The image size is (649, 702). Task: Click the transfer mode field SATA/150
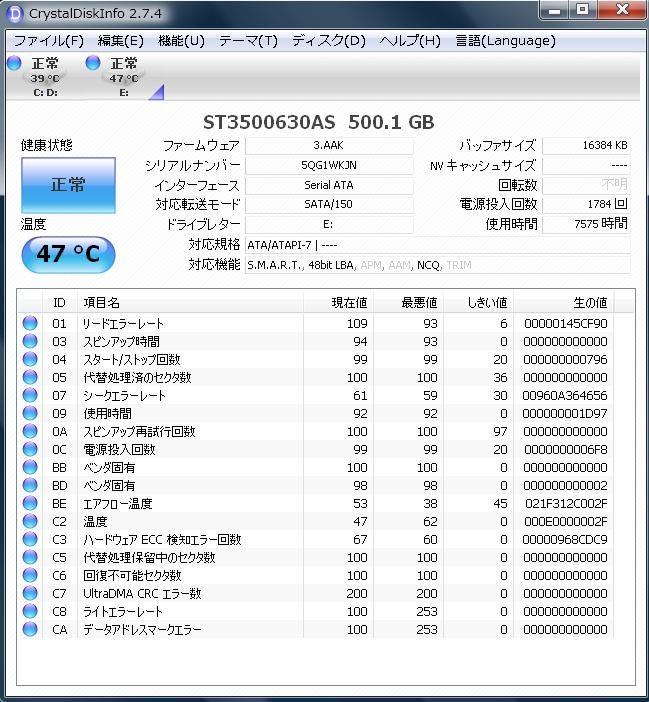pos(329,205)
